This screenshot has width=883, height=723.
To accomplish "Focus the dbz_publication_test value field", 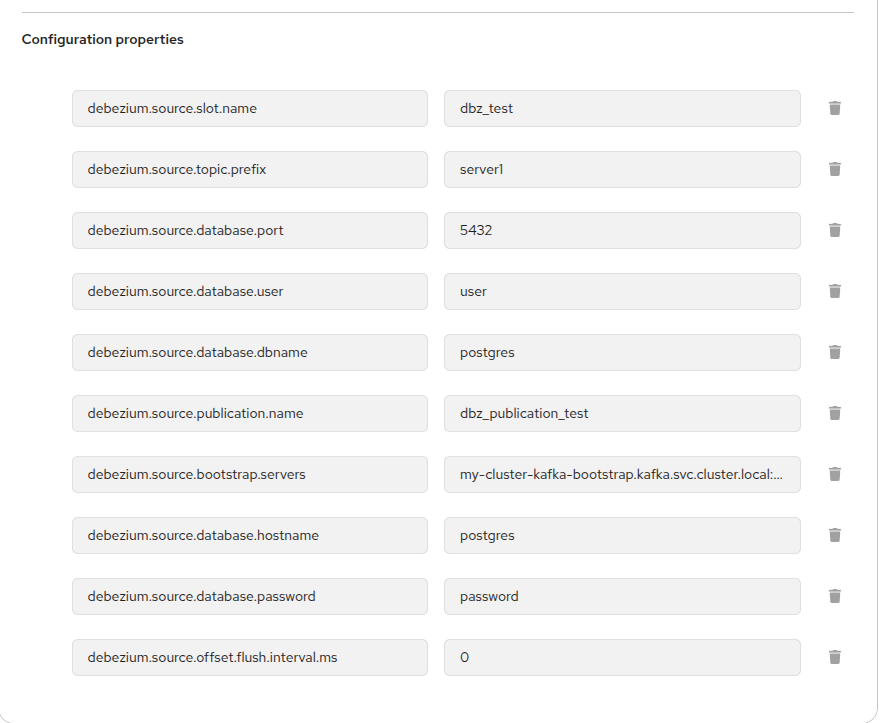I will [x=621, y=413].
